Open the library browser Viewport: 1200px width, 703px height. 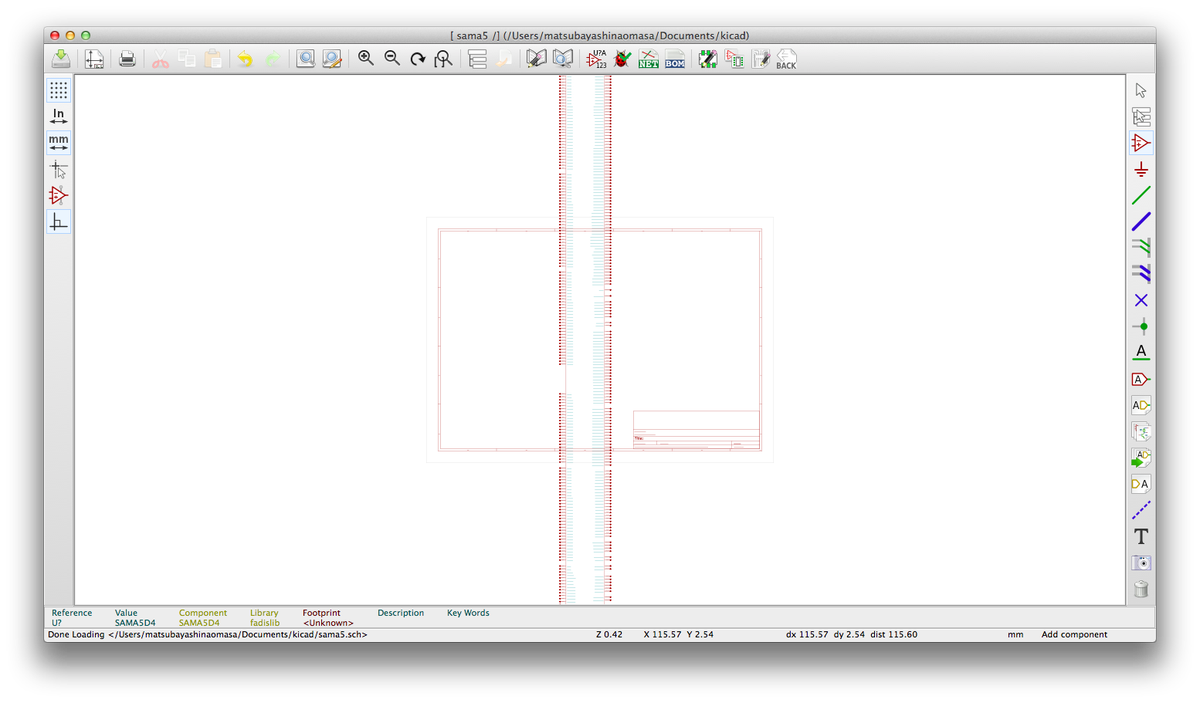564,59
